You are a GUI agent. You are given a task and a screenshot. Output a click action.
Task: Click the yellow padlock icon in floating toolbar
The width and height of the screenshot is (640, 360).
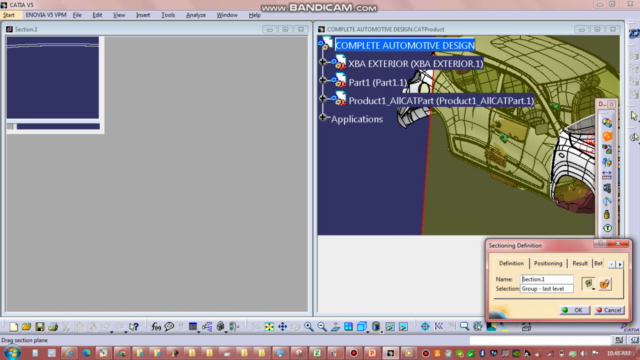point(607,214)
